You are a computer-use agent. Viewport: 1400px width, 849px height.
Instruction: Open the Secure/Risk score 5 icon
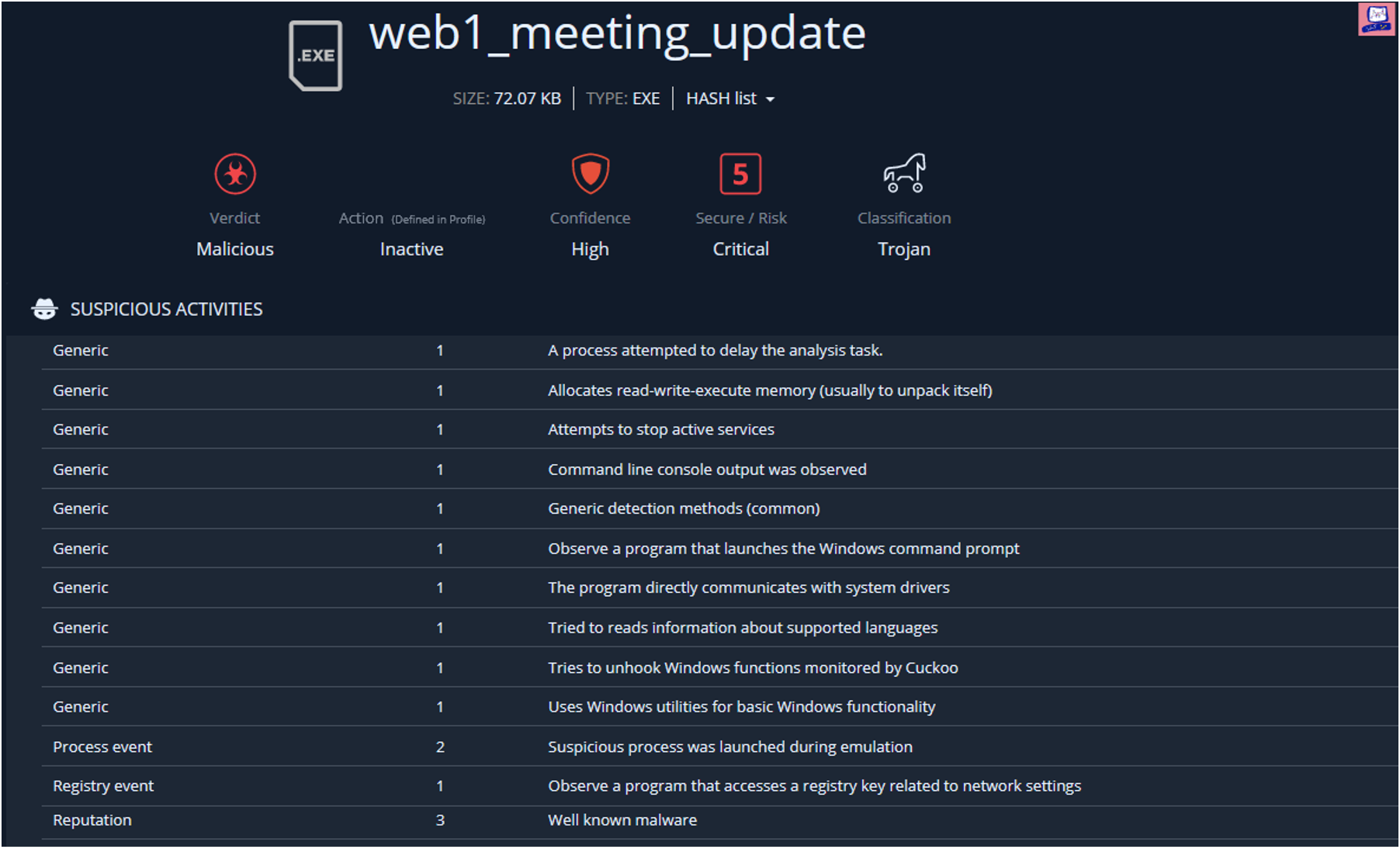pos(740,173)
